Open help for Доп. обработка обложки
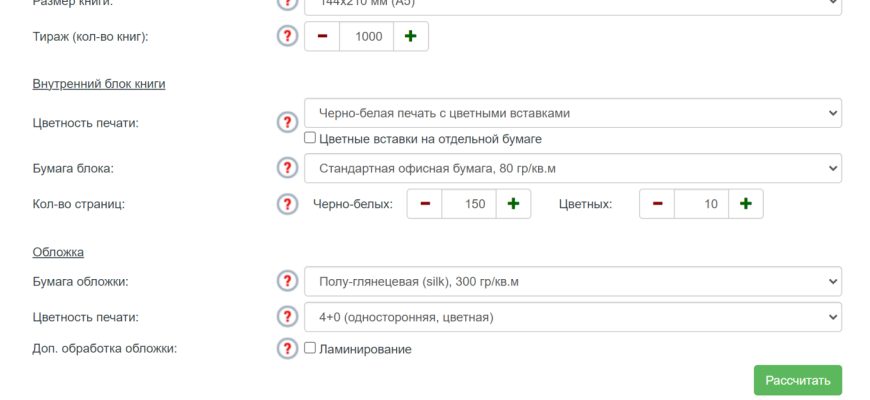 point(287,349)
